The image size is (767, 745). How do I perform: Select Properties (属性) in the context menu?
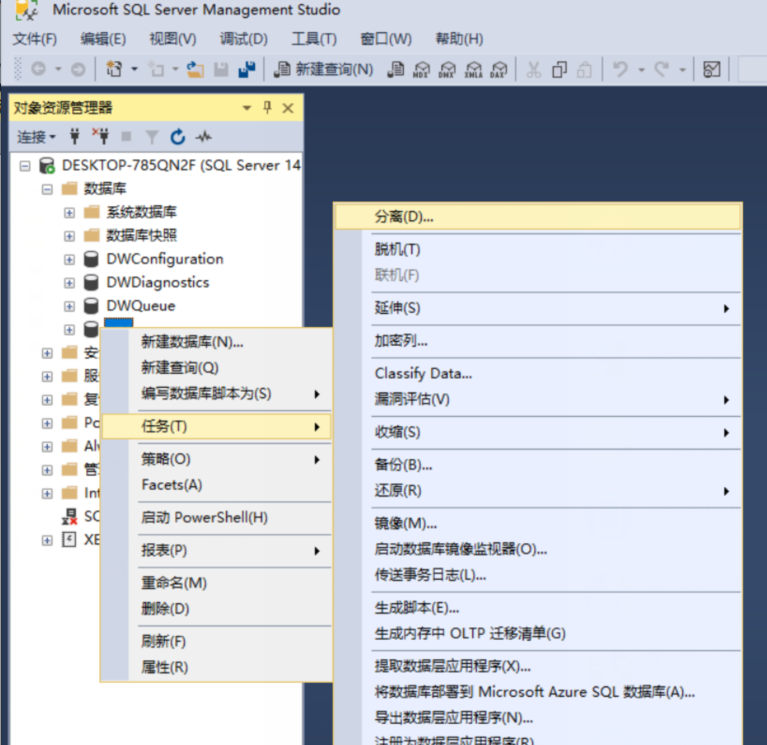(216, 668)
